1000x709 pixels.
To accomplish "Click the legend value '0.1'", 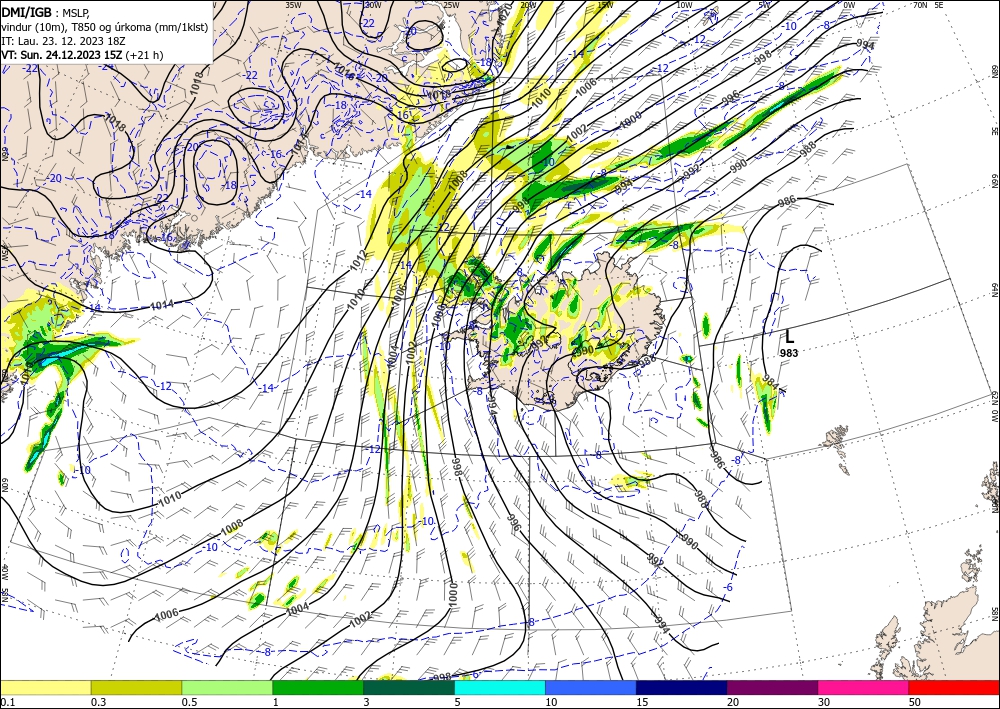I will click(x=7, y=702).
